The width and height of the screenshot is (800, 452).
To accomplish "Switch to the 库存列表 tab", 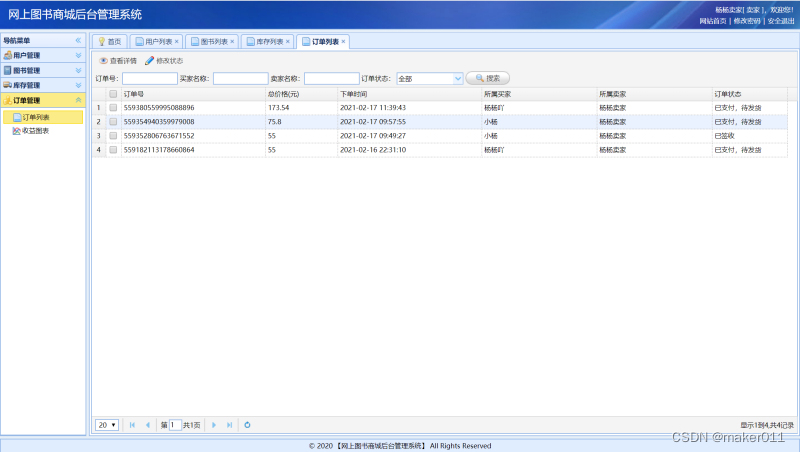I will pos(266,42).
